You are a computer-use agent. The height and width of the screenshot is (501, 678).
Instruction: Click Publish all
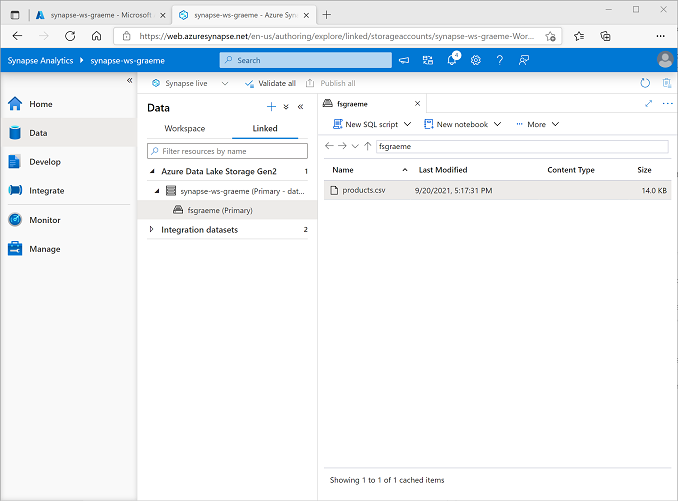[x=331, y=83]
